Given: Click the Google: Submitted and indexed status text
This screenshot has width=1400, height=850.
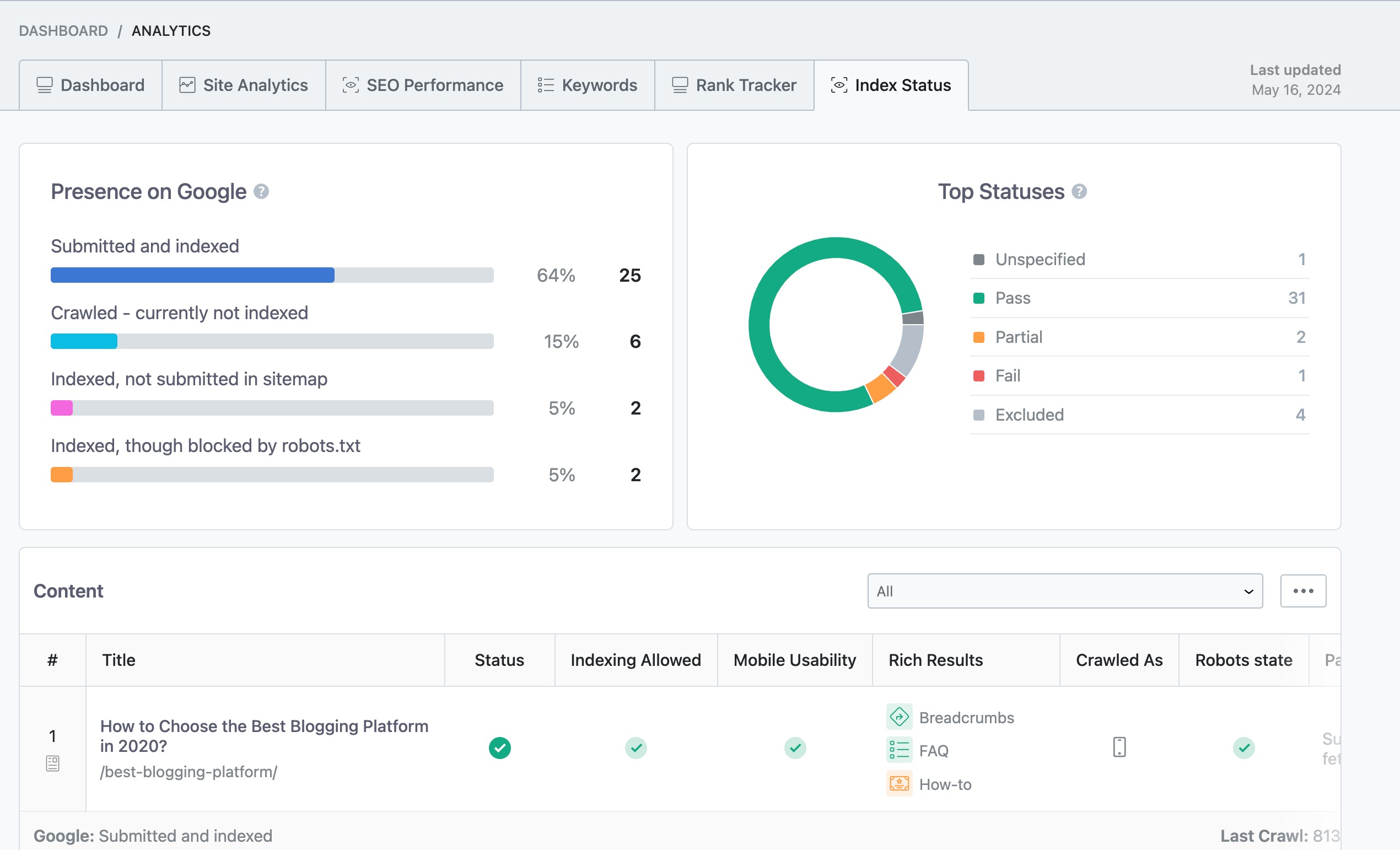Looking at the screenshot, I should point(153,836).
